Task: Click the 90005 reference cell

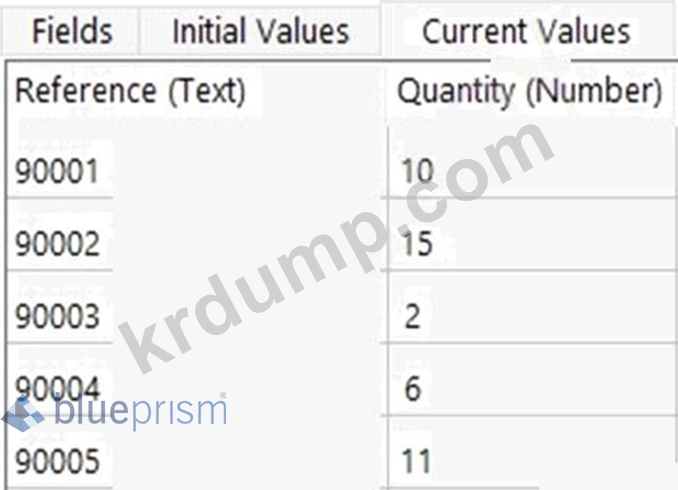Action: [58, 461]
